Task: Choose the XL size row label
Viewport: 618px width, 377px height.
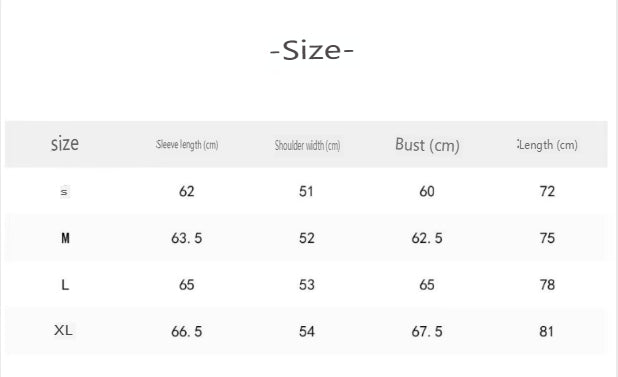Action: (63, 330)
